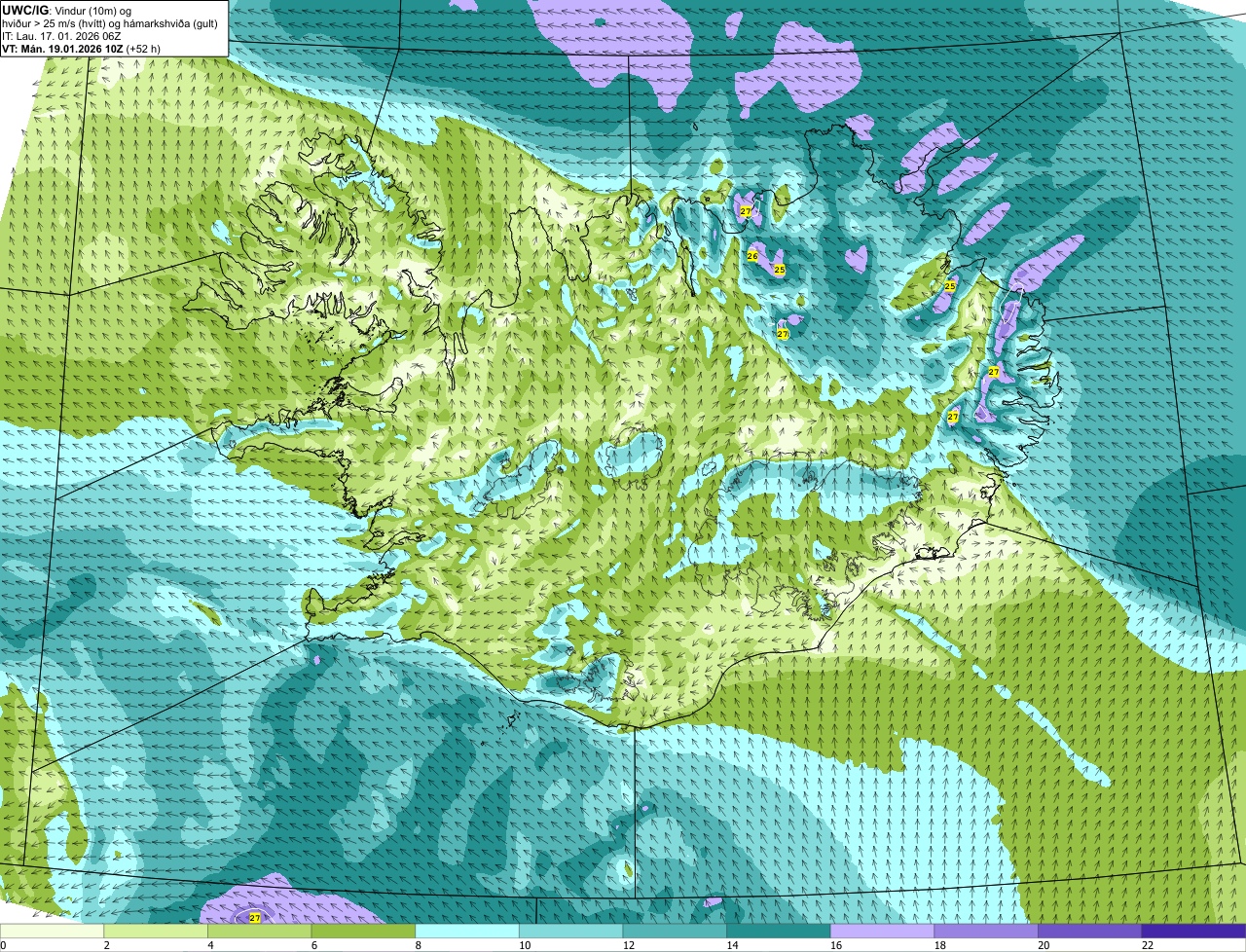Click the yellow 26 gust marker

751,256
